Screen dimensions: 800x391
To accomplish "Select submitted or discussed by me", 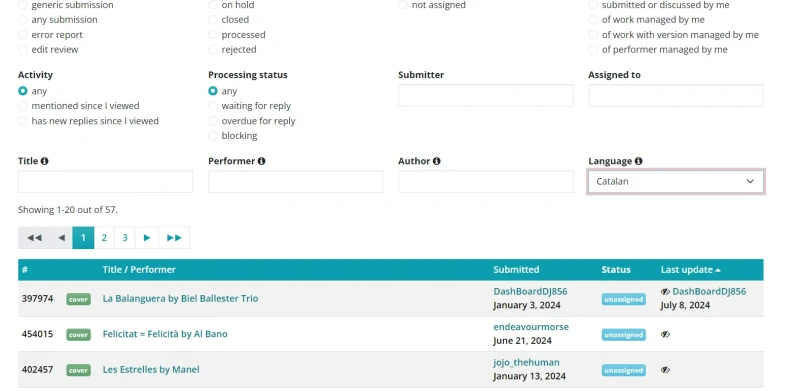I will coord(593,5).
